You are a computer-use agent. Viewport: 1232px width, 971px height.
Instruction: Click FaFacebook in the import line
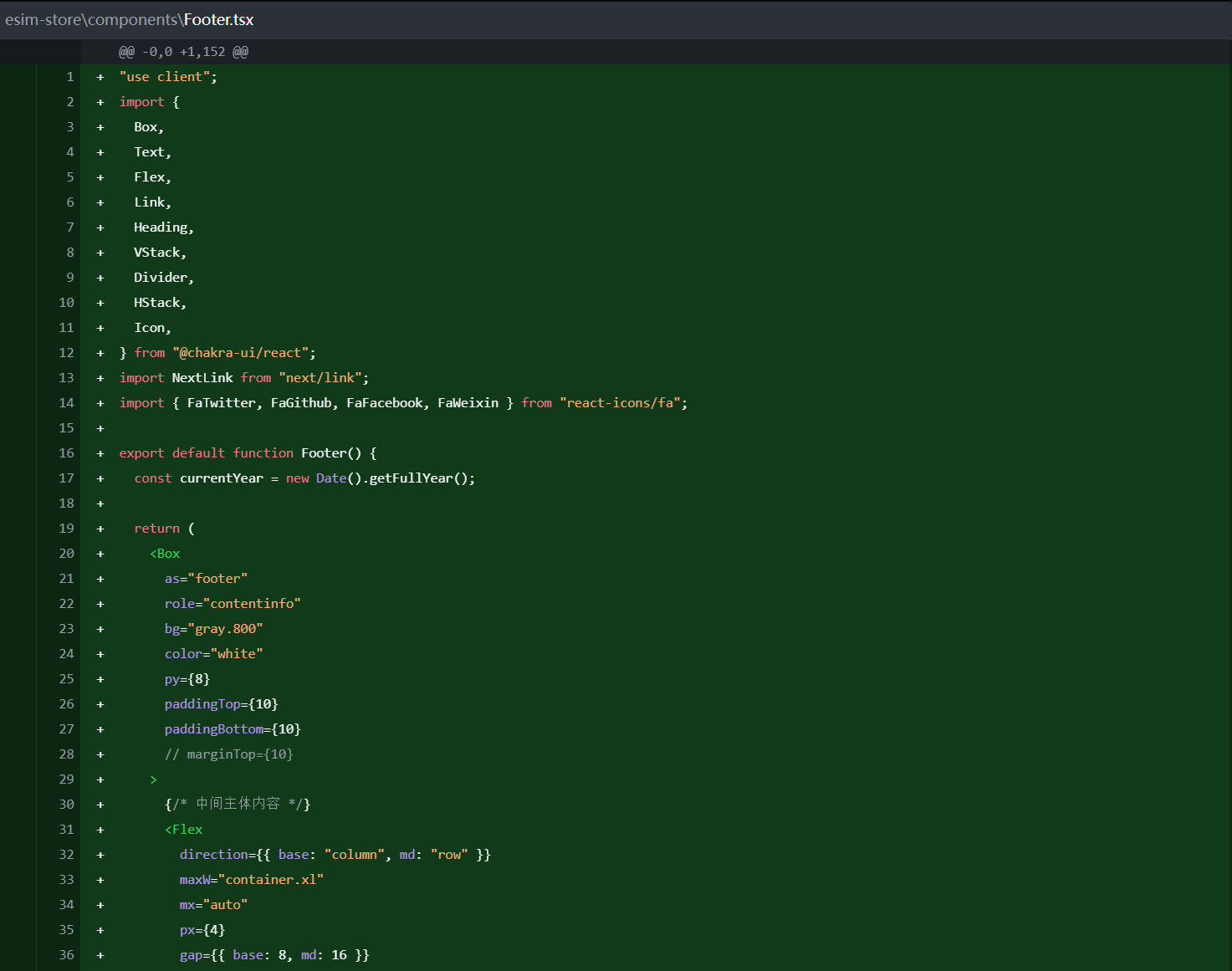[x=385, y=403]
